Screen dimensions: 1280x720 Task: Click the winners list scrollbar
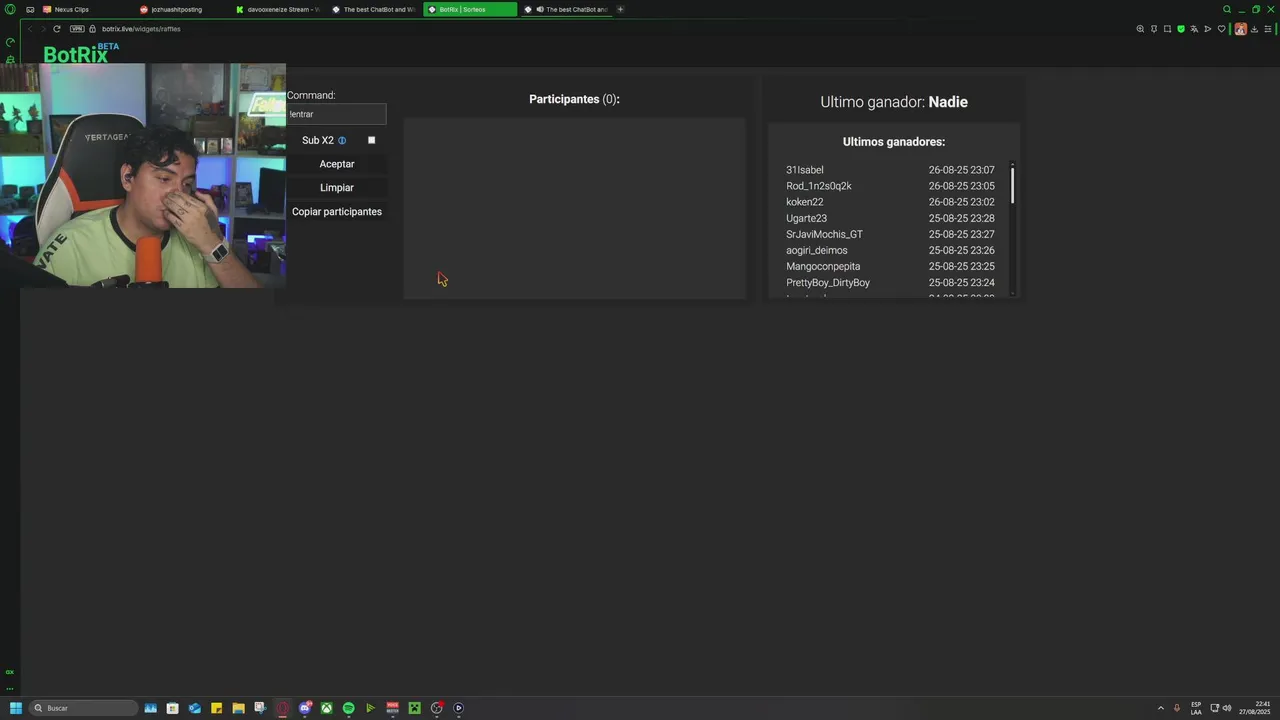pyautogui.click(x=1012, y=185)
